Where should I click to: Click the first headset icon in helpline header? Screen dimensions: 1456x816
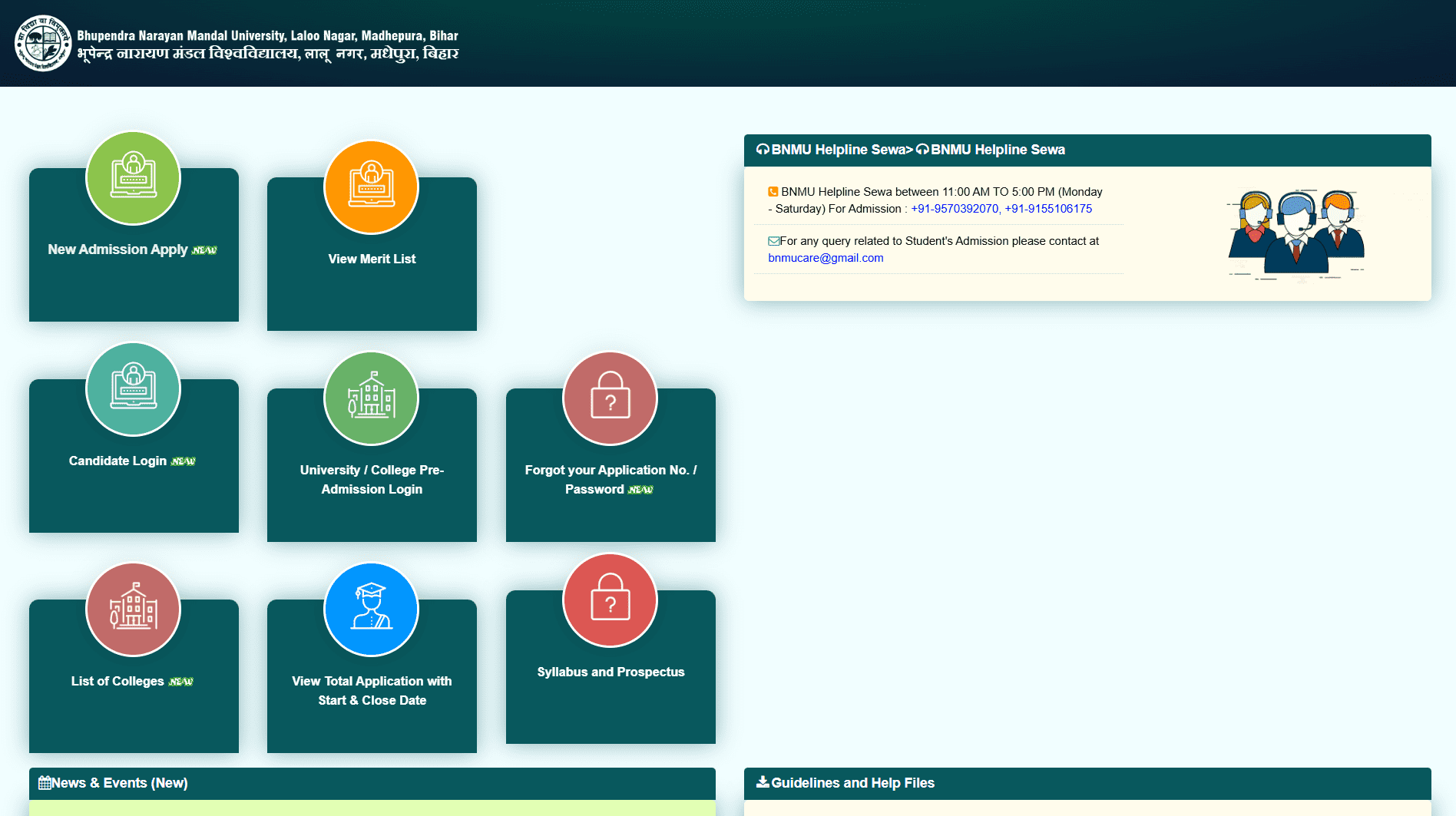(763, 150)
